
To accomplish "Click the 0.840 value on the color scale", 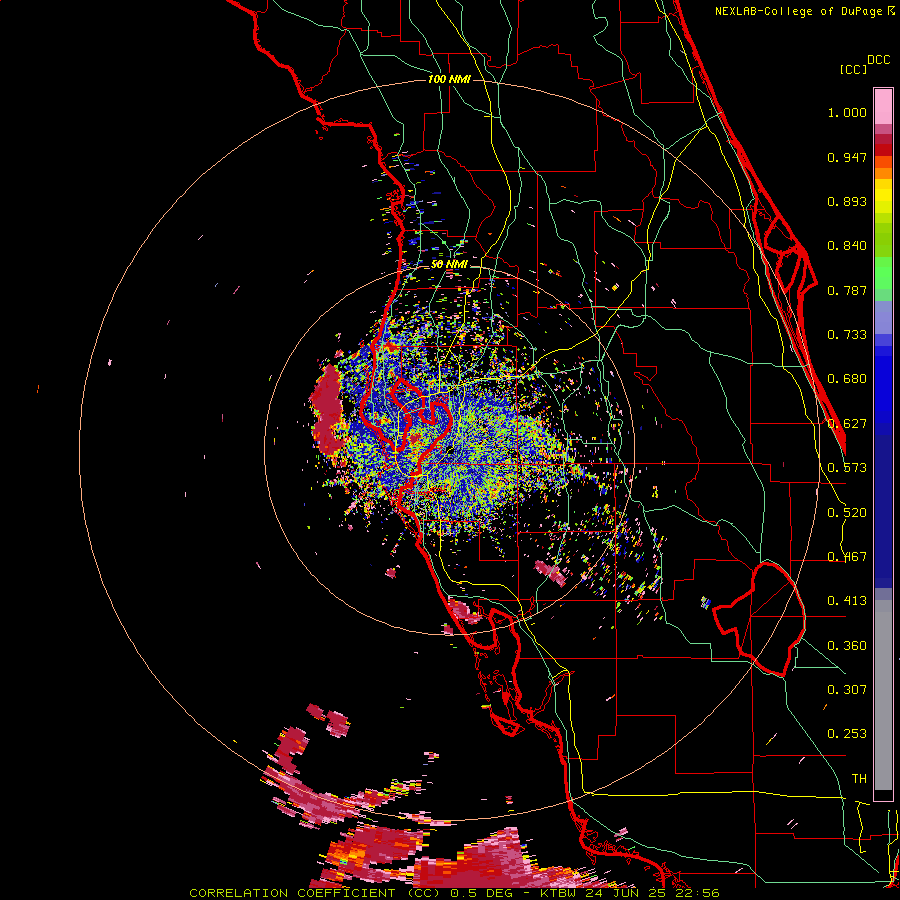I will [847, 246].
